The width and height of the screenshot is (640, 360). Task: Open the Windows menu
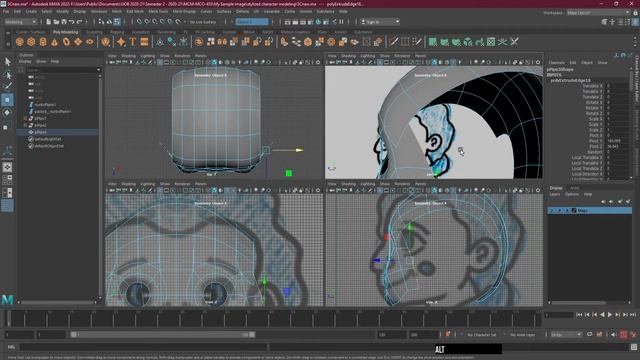click(x=99, y=12)
